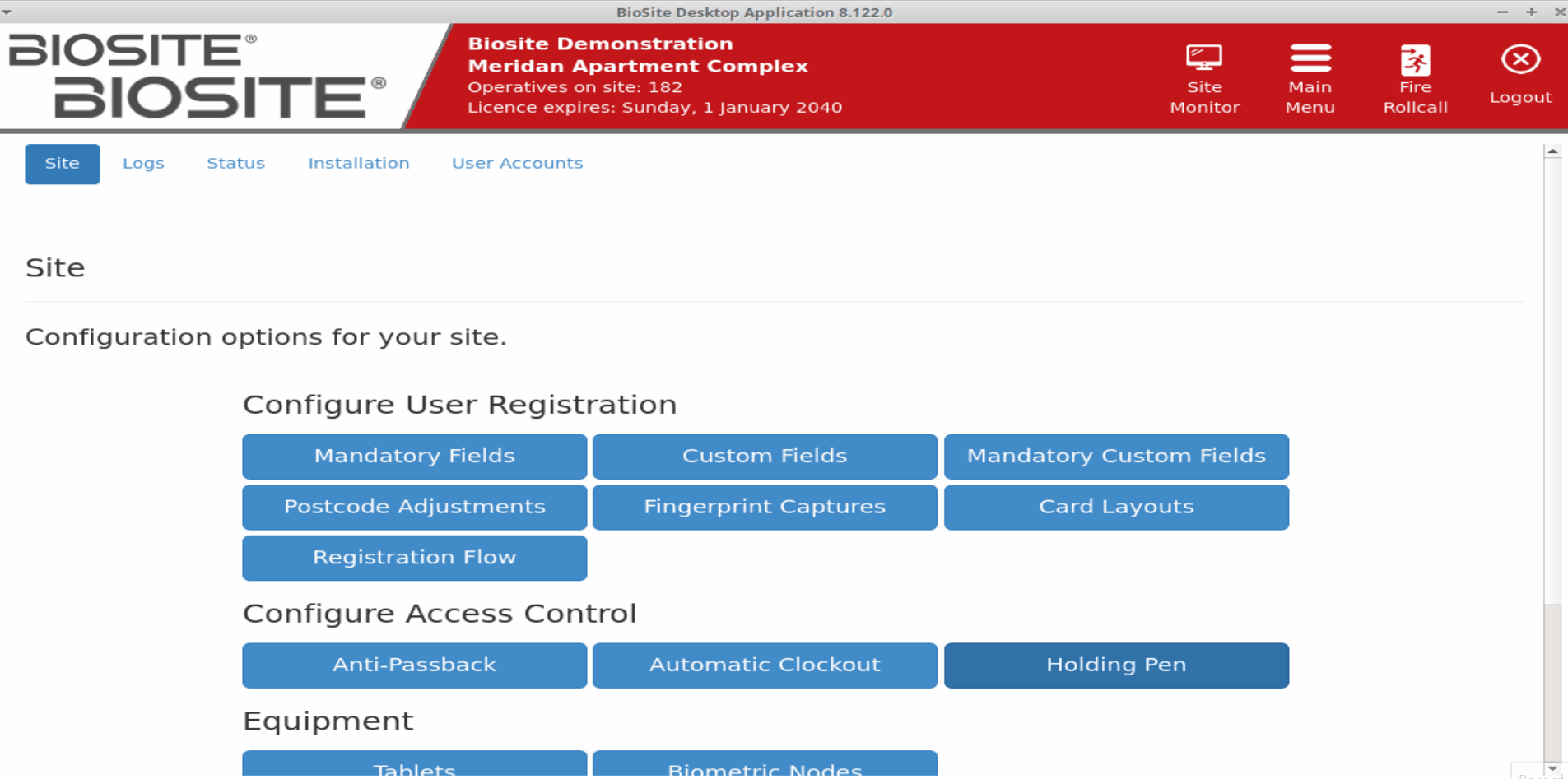The image size is (1568, 779).
Task: Click the 'Configure Access Control' heading
Action: click(440, 614)
